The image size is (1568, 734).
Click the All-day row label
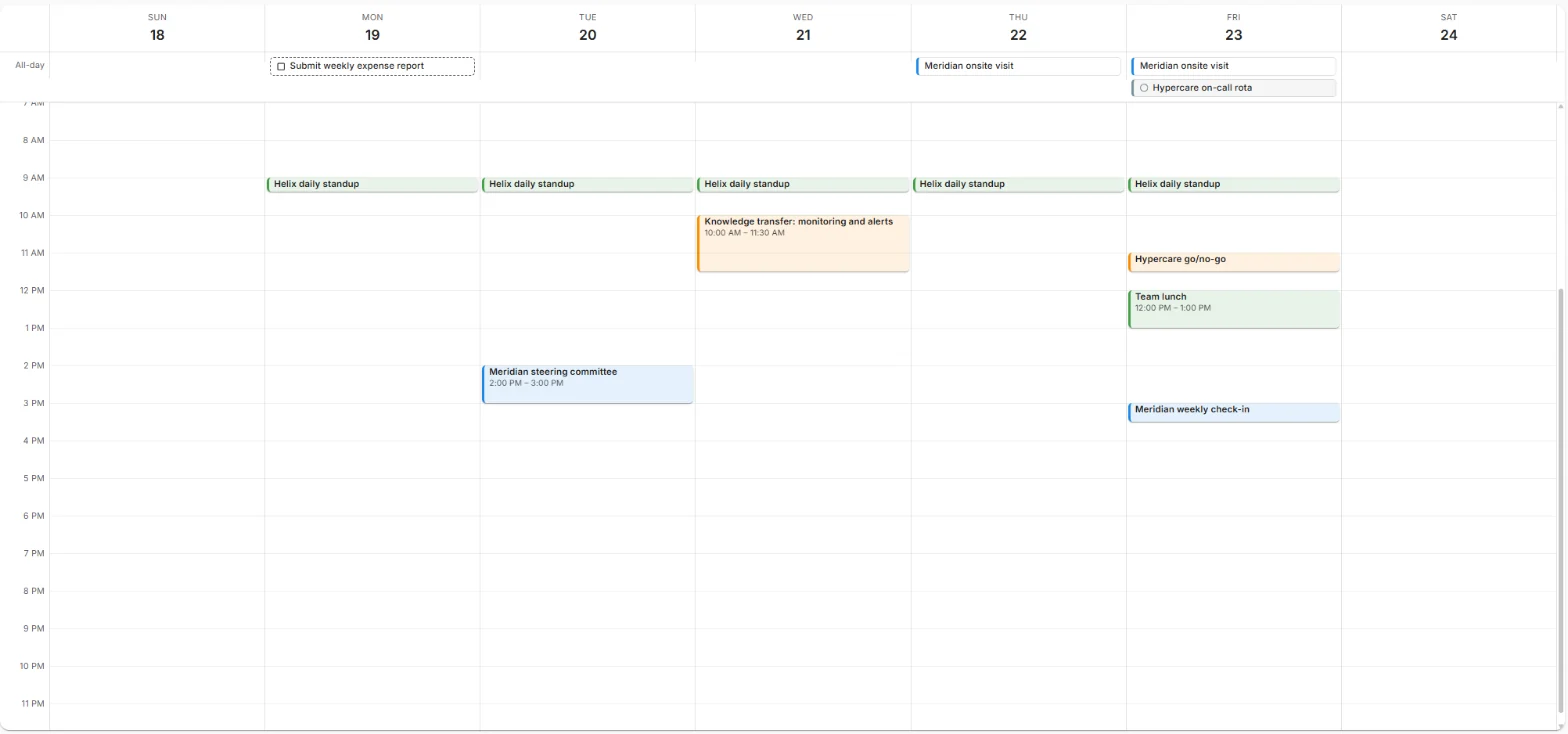[29, 66]
